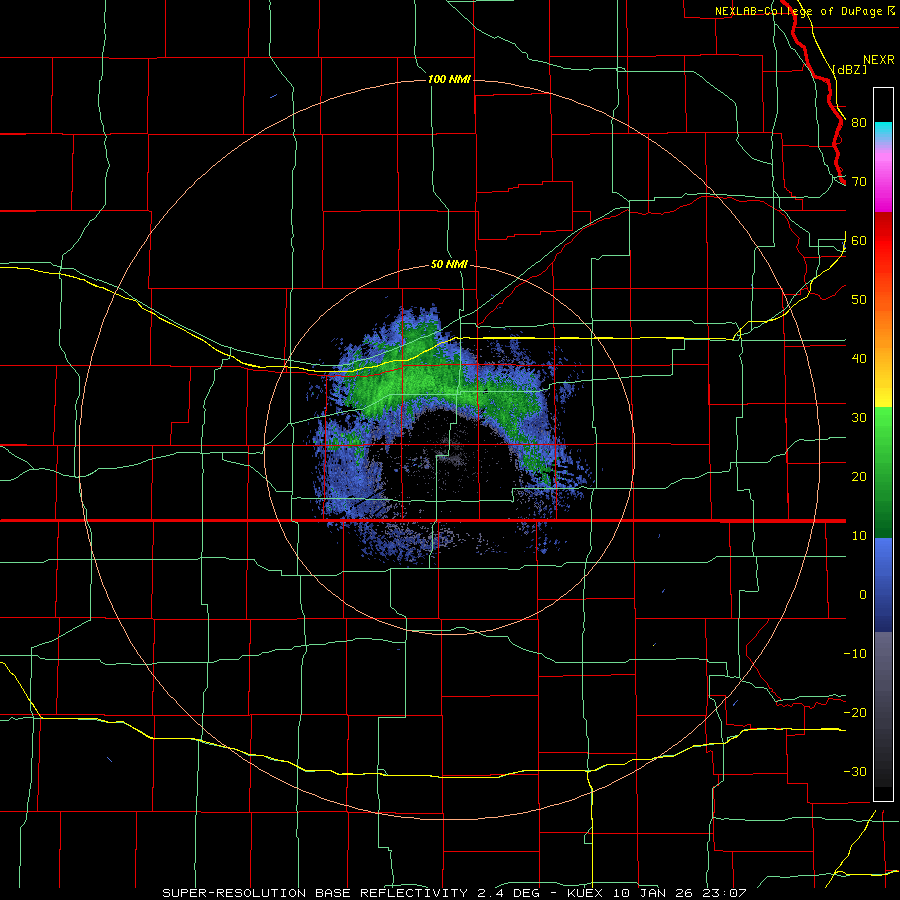Image resolution: width=900 pixels, height=900 pixels.
Task: Click the 10 value on the dBZ scale
Action: [x=859, y=536]
